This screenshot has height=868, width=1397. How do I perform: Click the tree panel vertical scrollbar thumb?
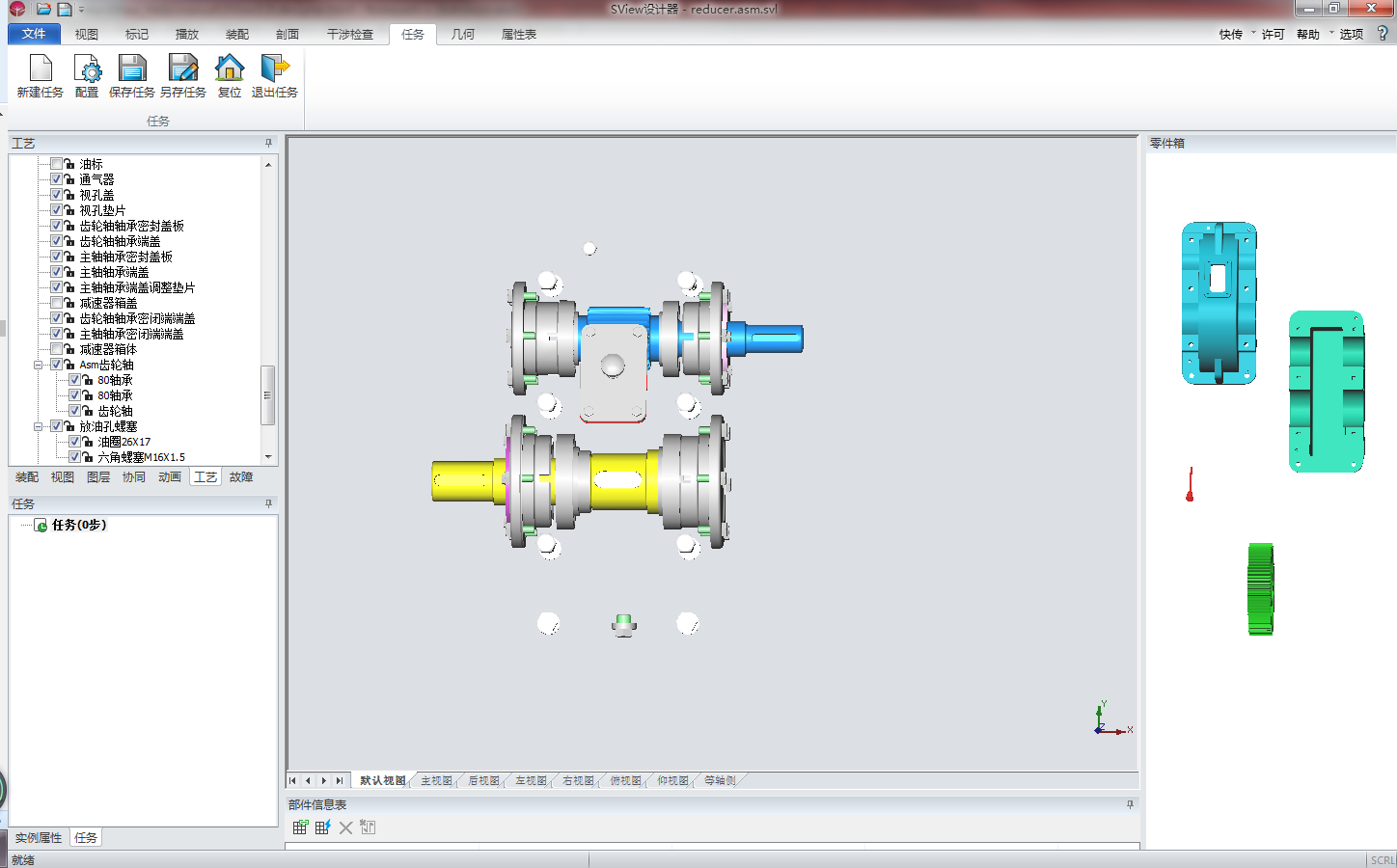[268, 394]
